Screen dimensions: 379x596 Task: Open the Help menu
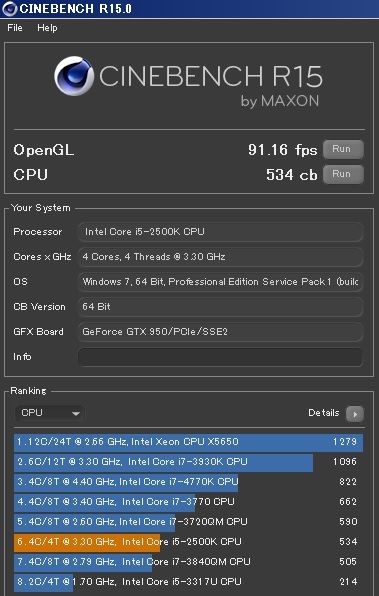pyautogui.click(x=48, y=28)
